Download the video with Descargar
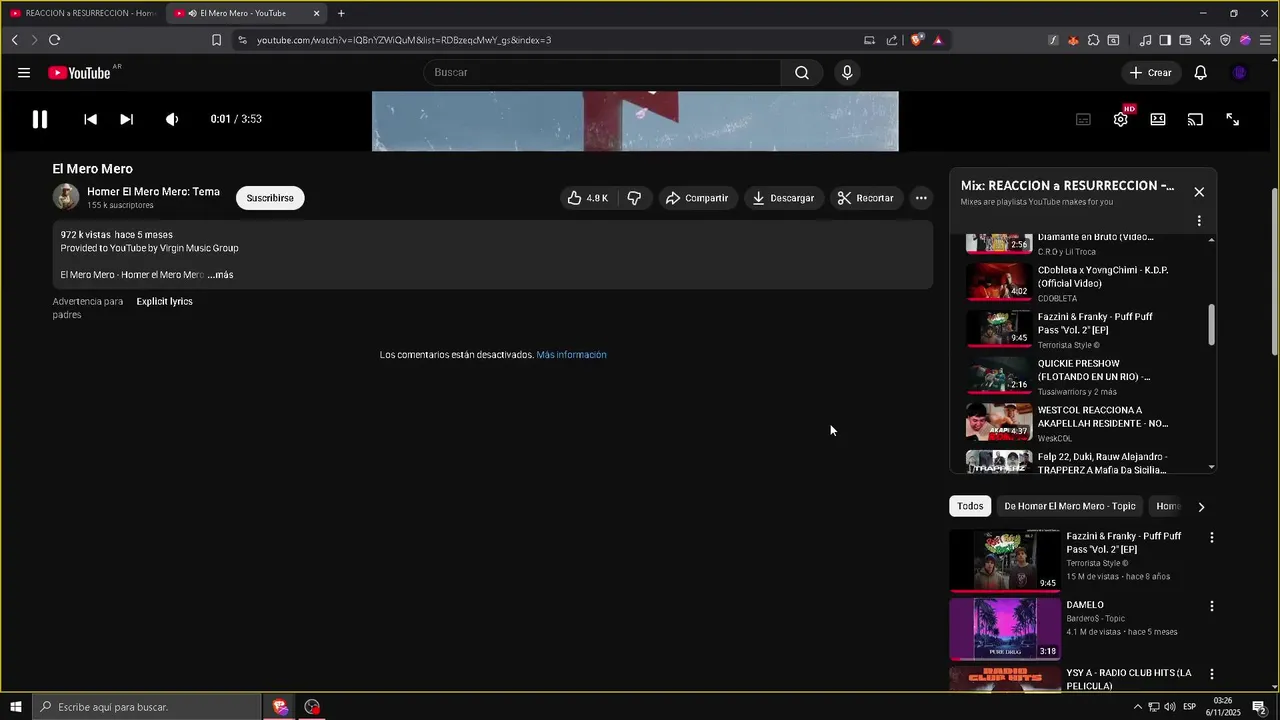Viewport: 1280px width, 720px height. click(x=783, y=198)
